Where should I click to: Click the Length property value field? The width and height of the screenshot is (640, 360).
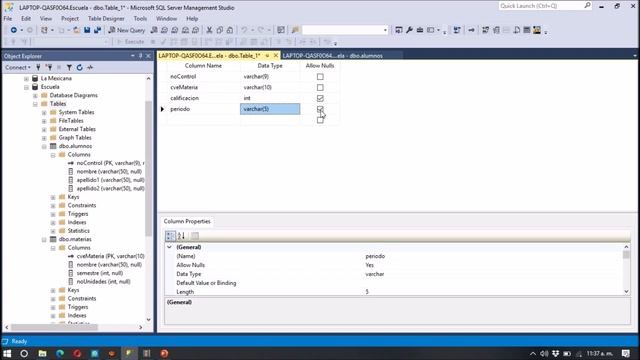(493, 292)
